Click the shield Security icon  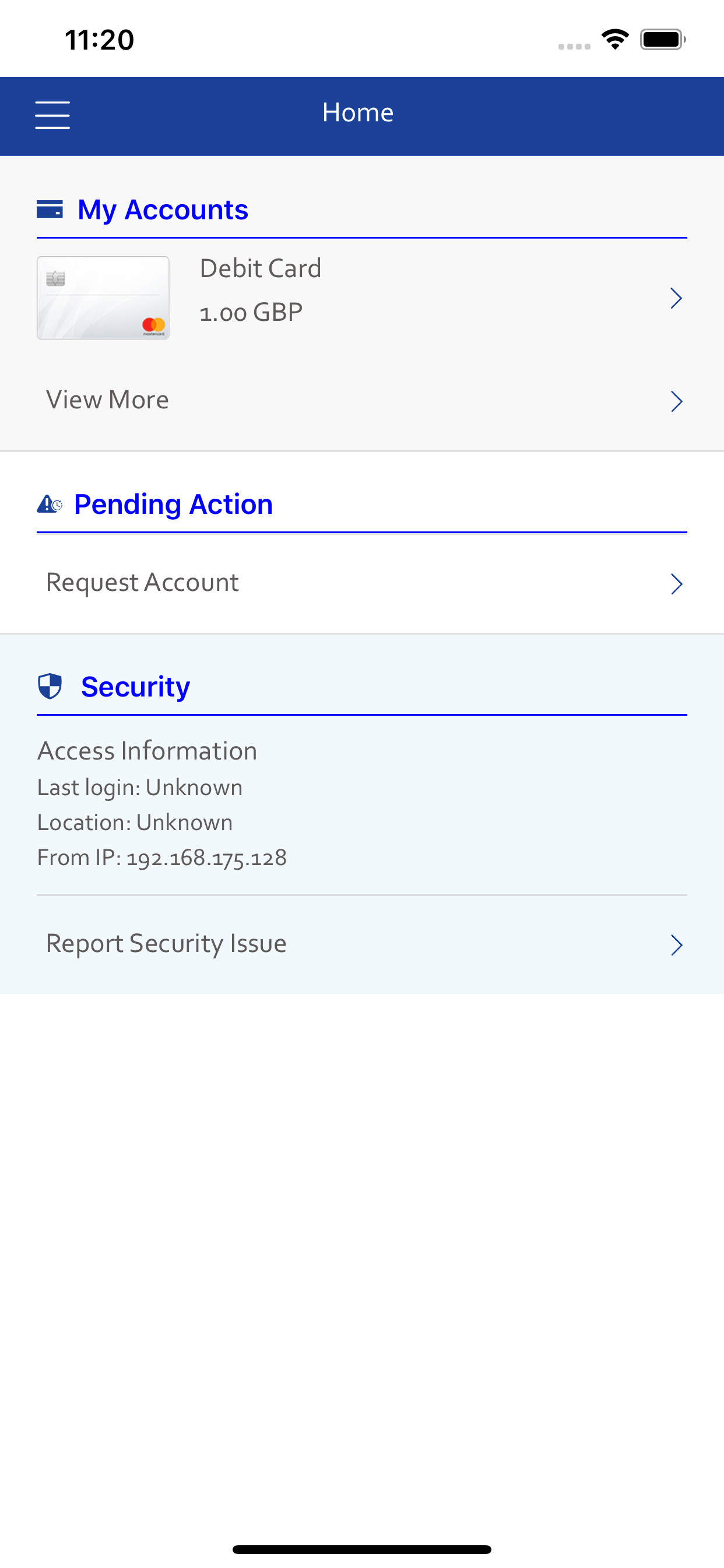coord(50,686)
